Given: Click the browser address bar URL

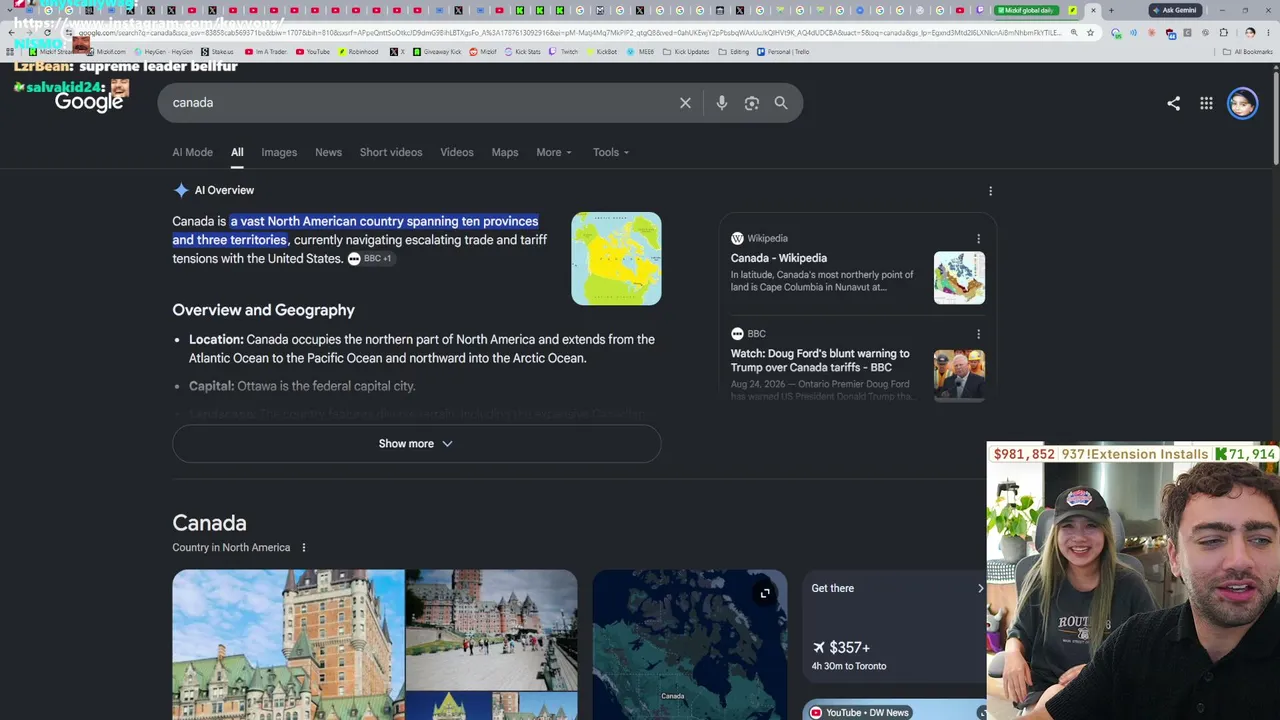Looking at the screenshot, I should (570, 33).
